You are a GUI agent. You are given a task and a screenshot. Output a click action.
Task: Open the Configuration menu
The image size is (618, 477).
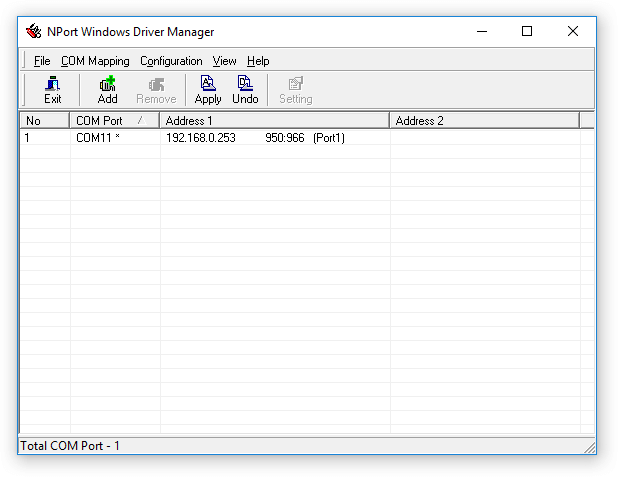pyautogui.click(x=171, y=61)
